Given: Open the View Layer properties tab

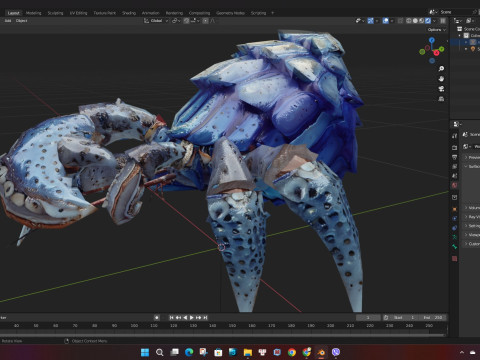Looking at the screenshot, I should 454,166.
